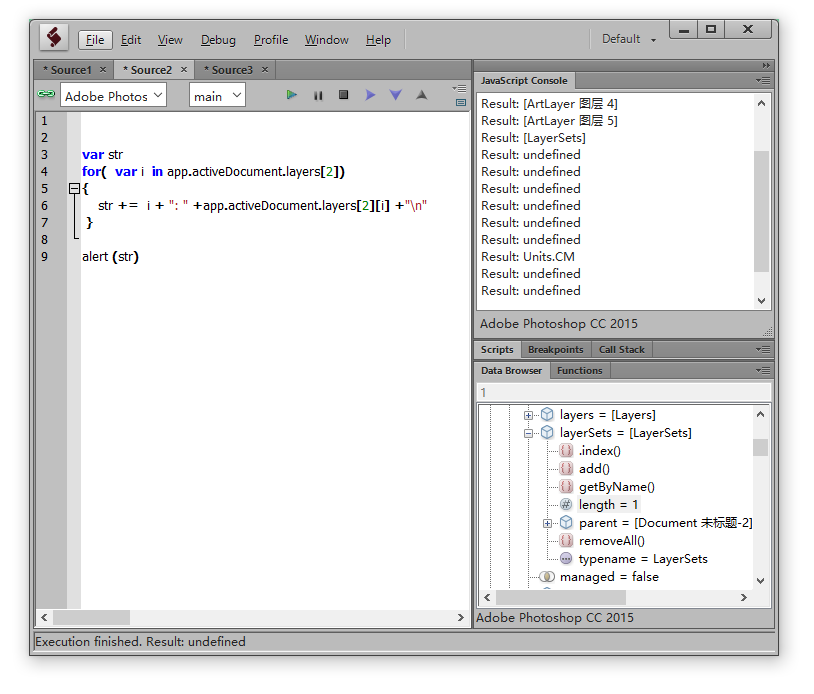Click line number 4 in the gutter
Image resolution: width=814 pixels, height=694 pixels.
click(x=44, y=171)
